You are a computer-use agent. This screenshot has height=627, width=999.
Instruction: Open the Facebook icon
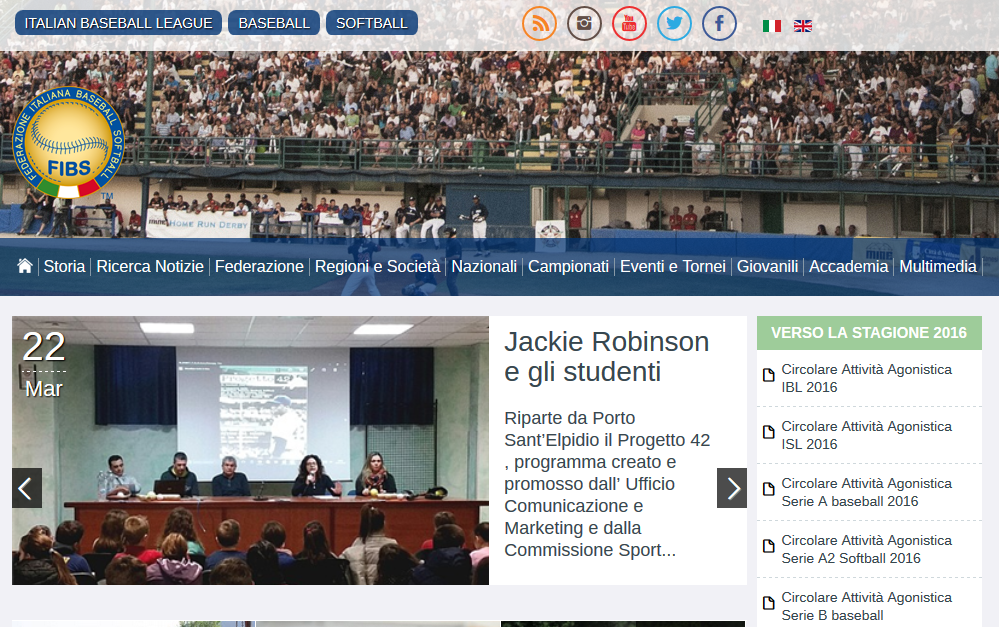point(719,24)
